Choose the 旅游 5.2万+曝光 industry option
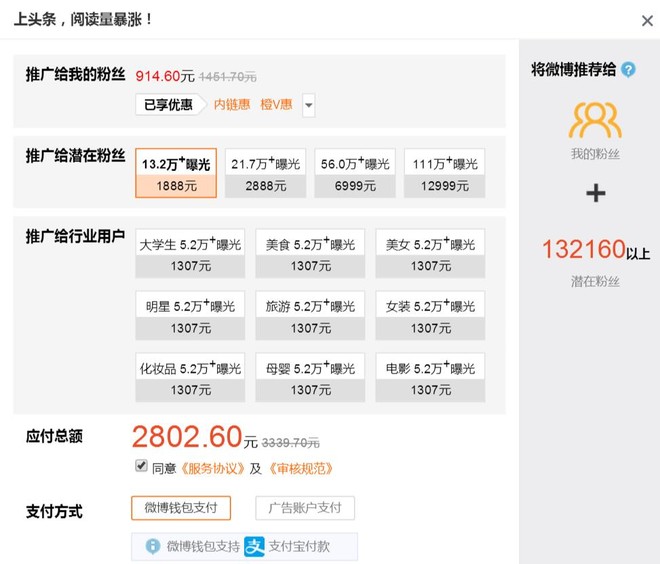 pos(310,315)
